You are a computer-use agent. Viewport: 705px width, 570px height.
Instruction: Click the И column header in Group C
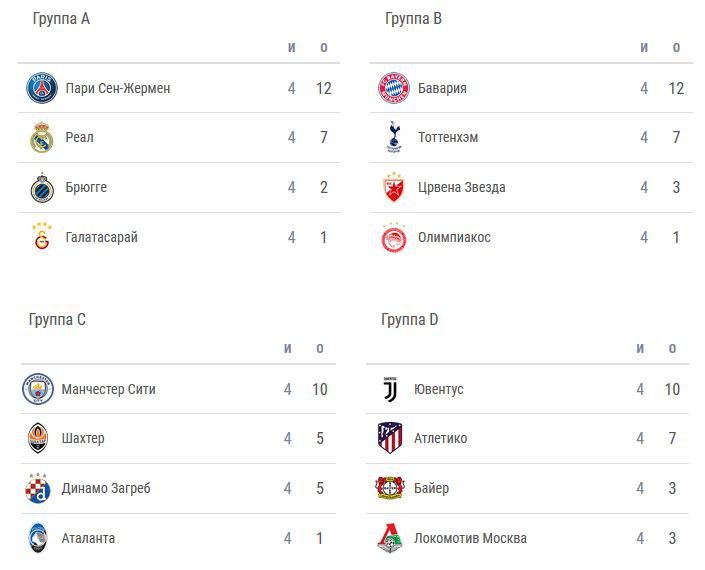click(288, 348)
